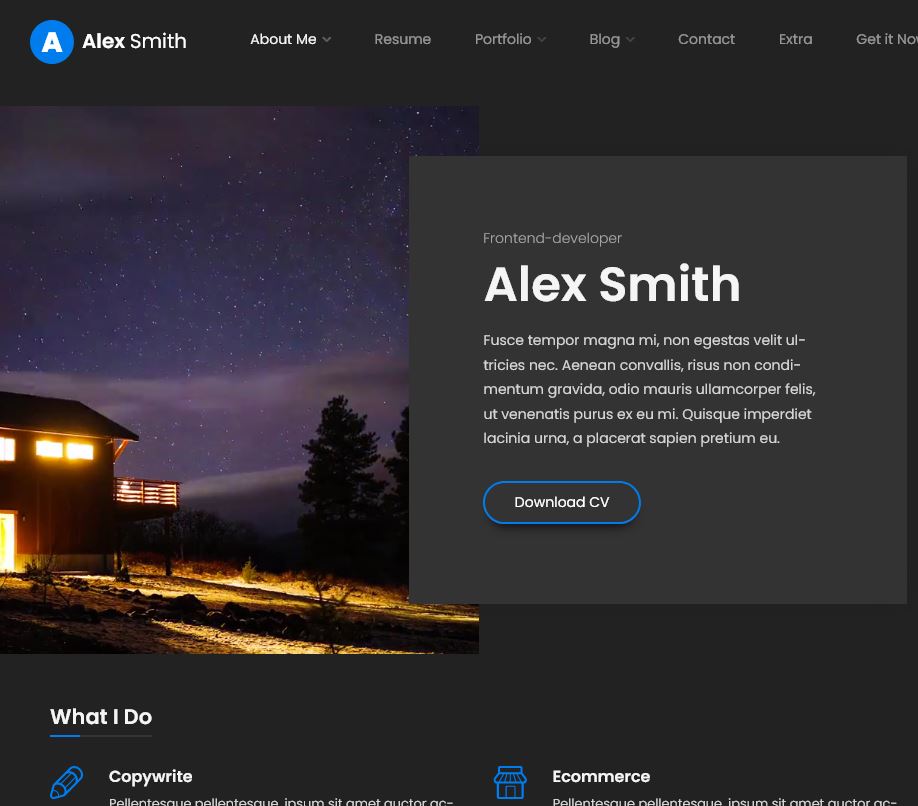Click the Get it Now link

click(x=886, y=39)
